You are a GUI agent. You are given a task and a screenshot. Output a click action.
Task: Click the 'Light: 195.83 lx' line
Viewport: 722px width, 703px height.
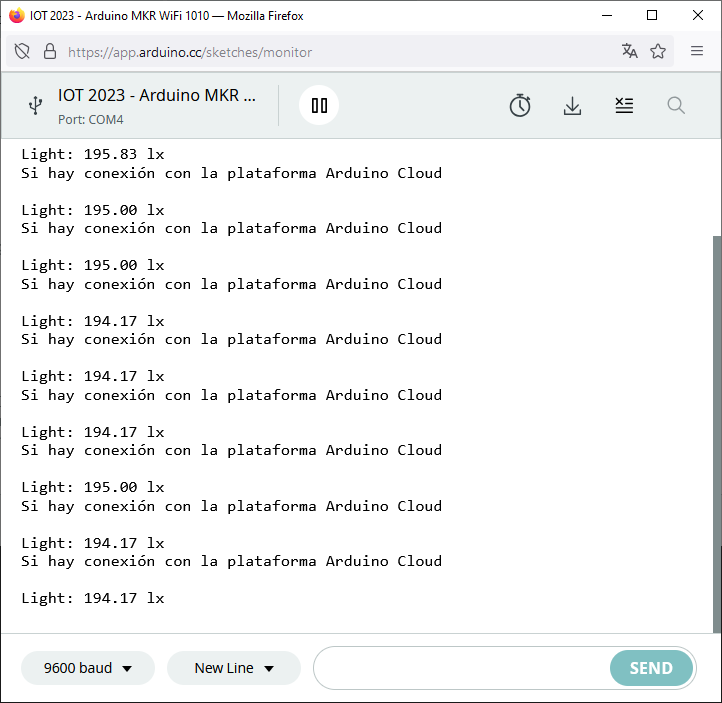coord(93,154)
